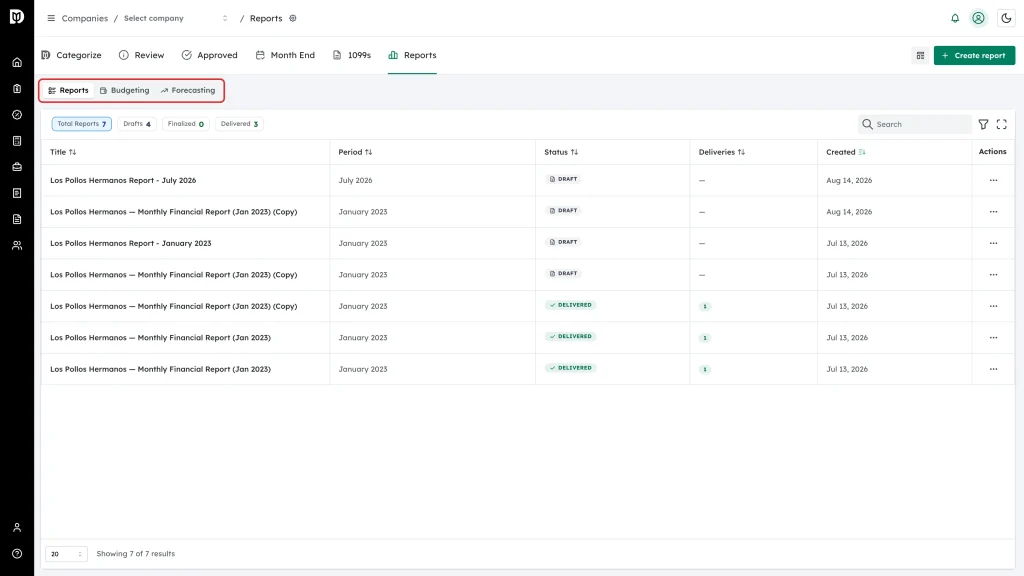Viewport: 1024px width, 576px height.
Task: Open the user account avatar
Action: pos(978,18)
